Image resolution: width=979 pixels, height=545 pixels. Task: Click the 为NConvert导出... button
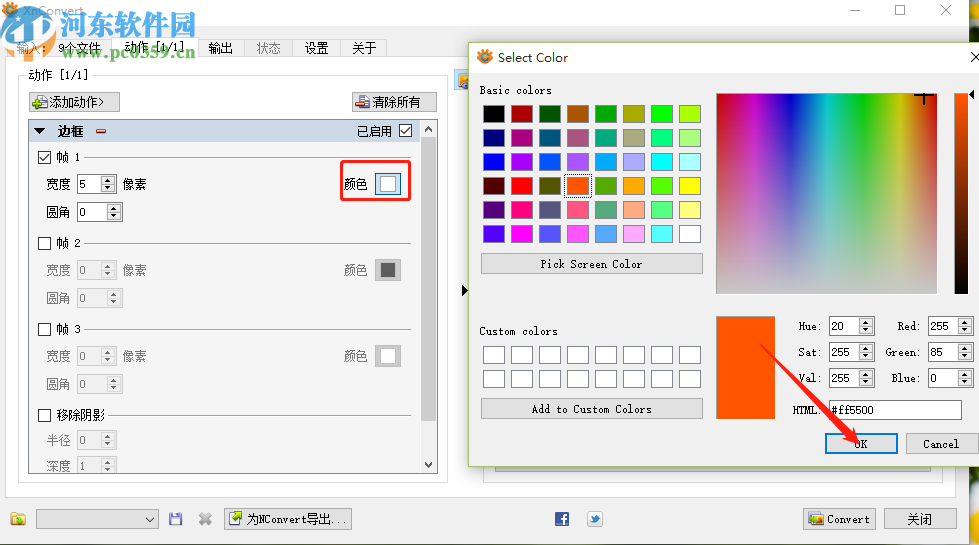288,519
